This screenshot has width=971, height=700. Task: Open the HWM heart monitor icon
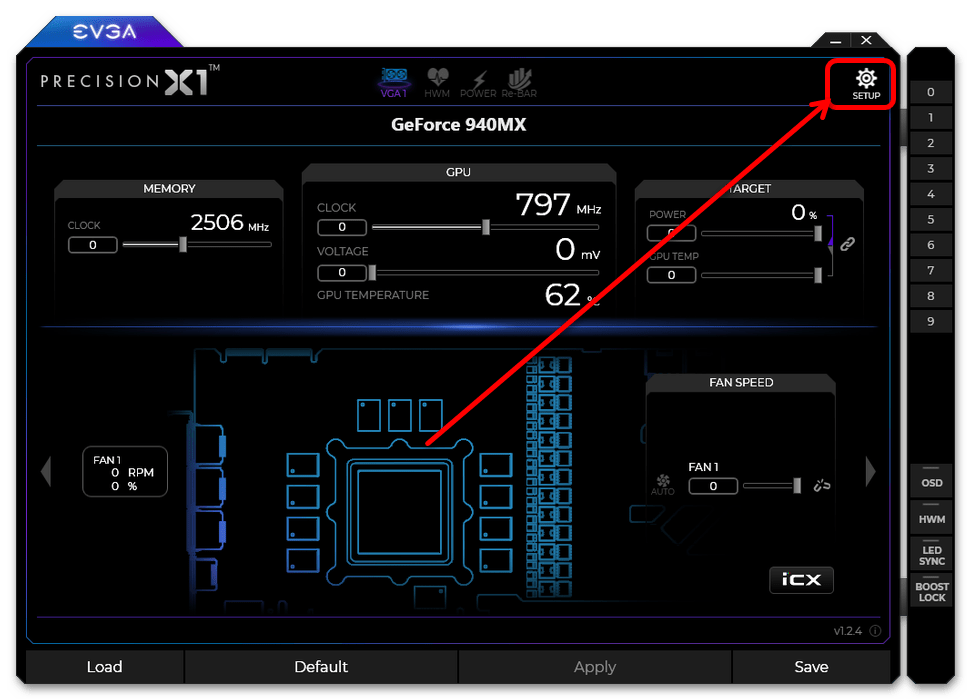[437, 82]
